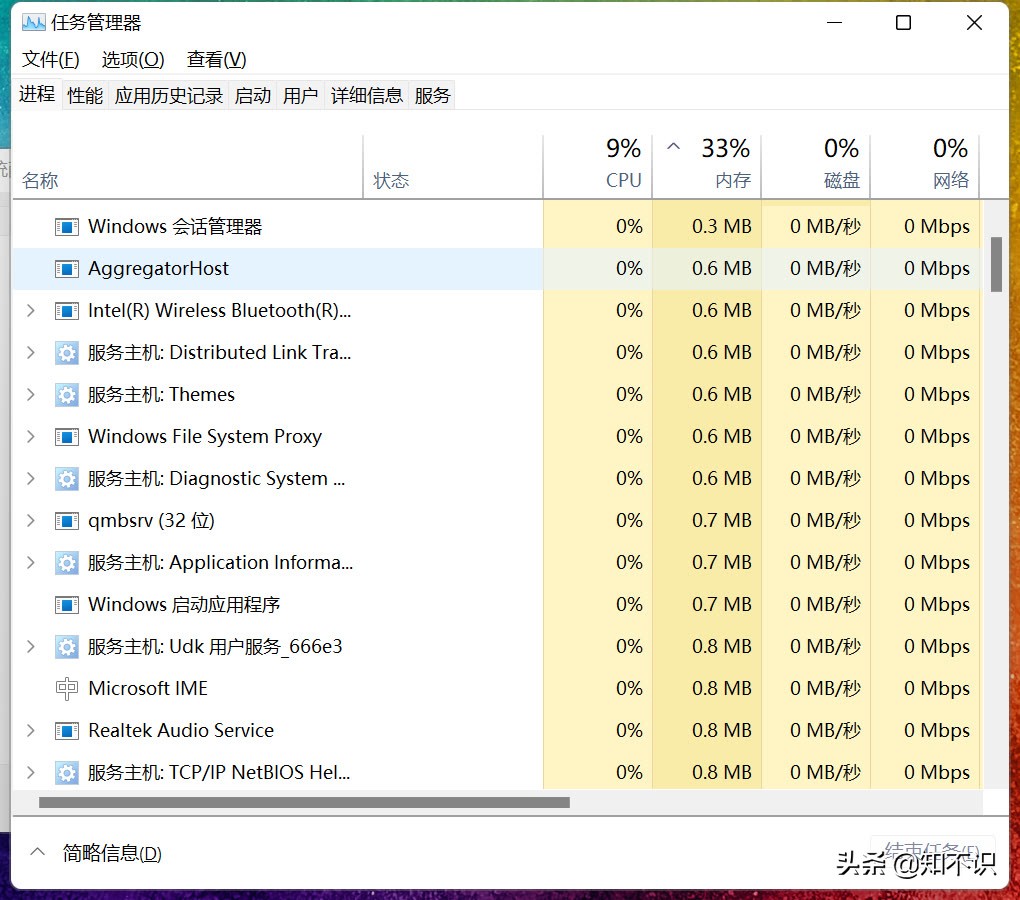Click the Realtek Audio Service icon
This screenshot has width=1020, height=900.
67,730
